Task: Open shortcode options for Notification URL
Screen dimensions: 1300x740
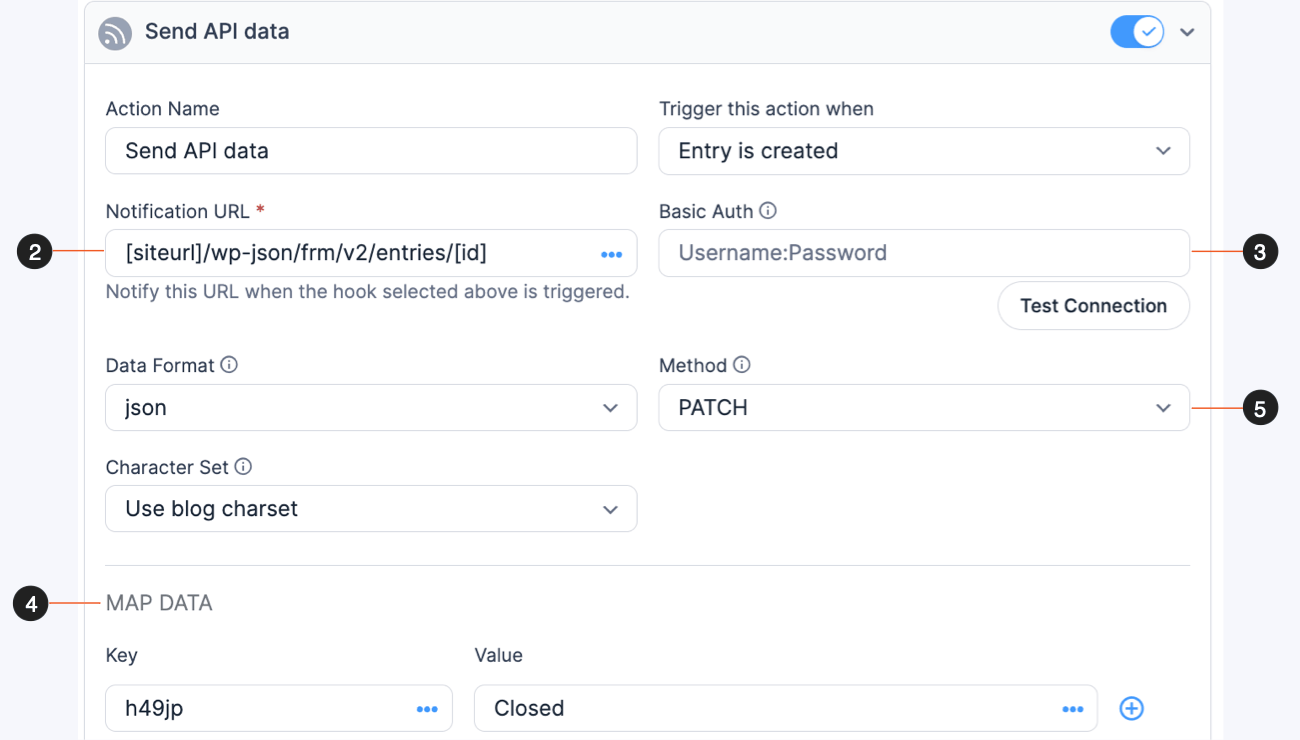Action: click(611, 254)
